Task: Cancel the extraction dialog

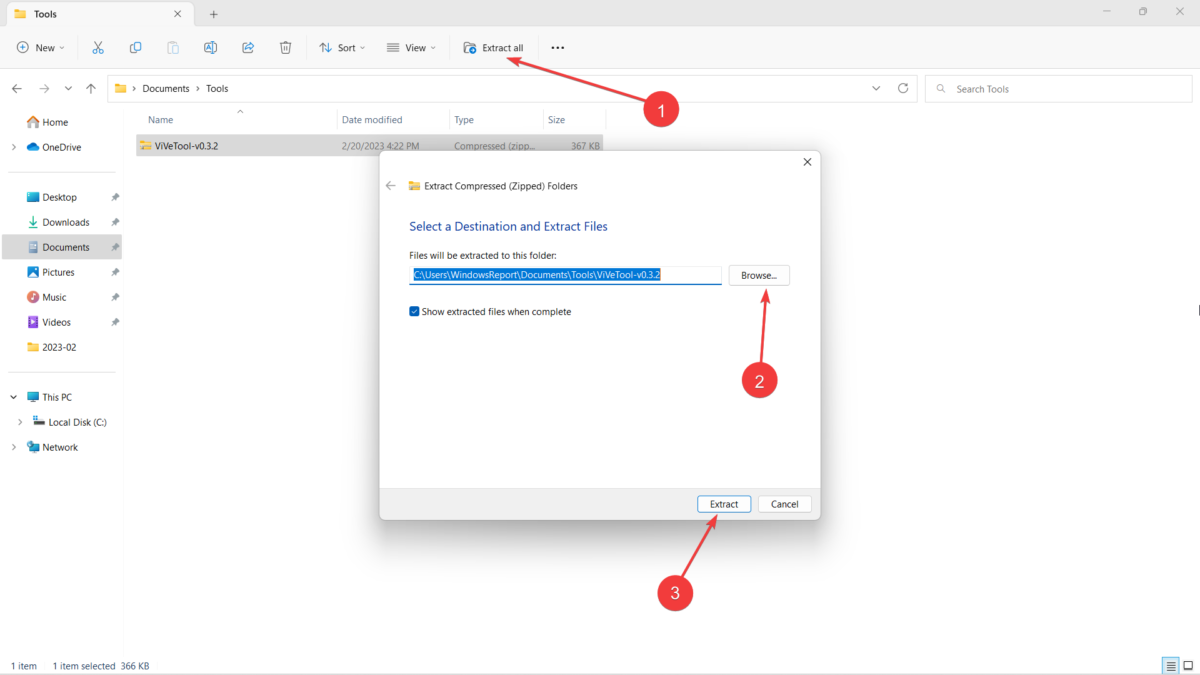Action: (x=784, y=503)
